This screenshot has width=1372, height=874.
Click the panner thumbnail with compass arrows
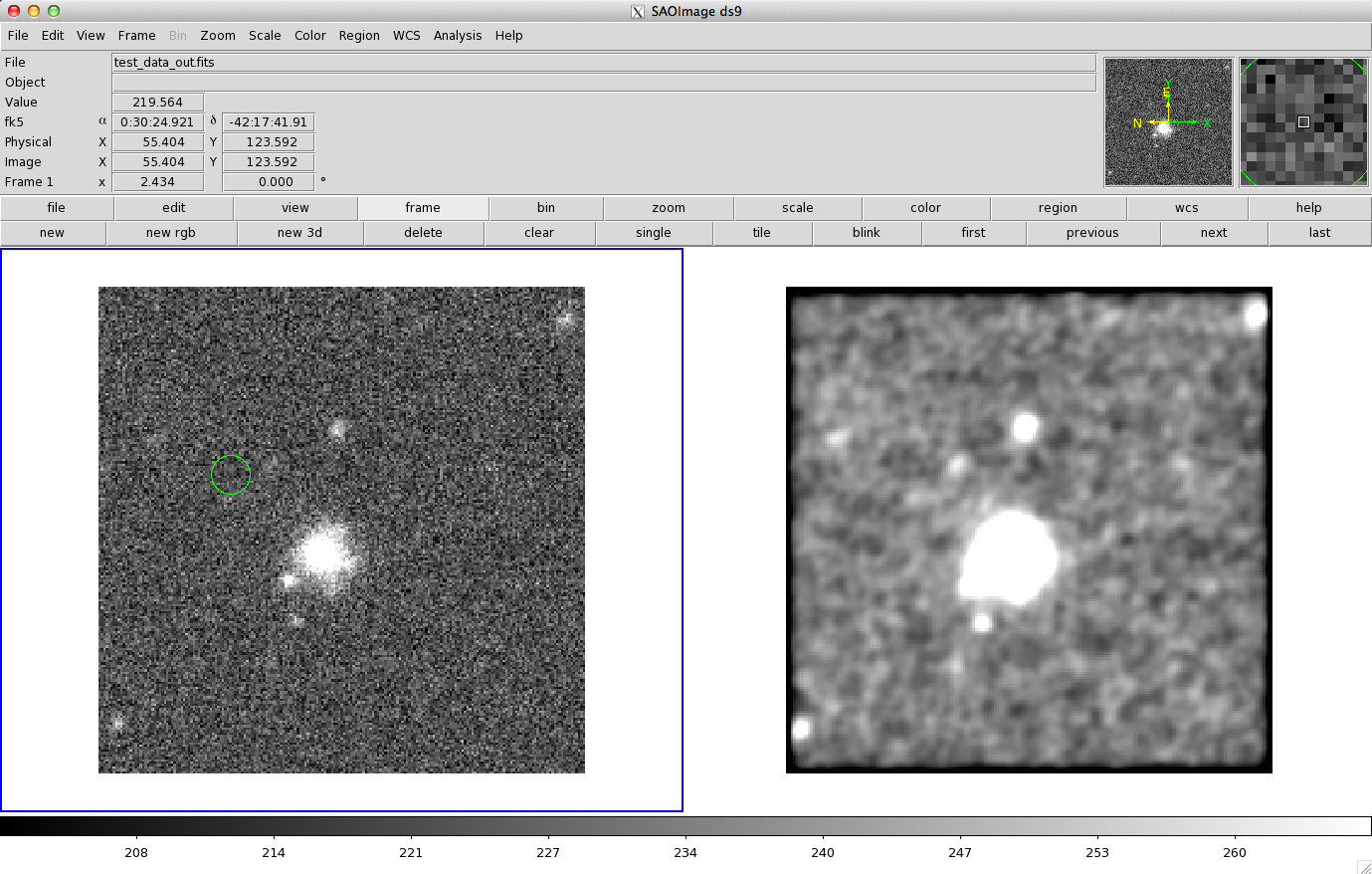pyautogui.click(x=1169, y=121)
